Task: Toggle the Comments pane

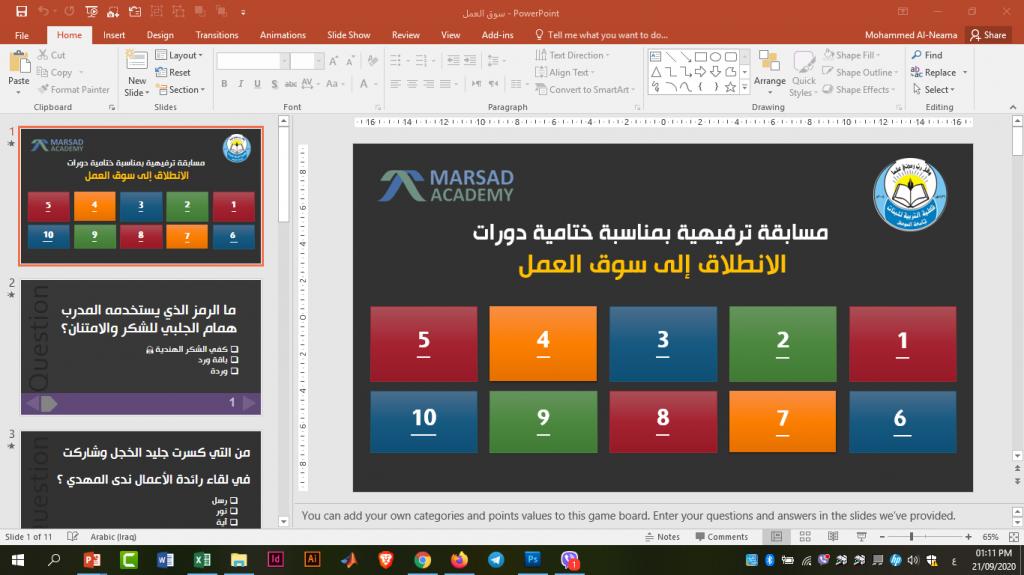Action: click(720, 537)
